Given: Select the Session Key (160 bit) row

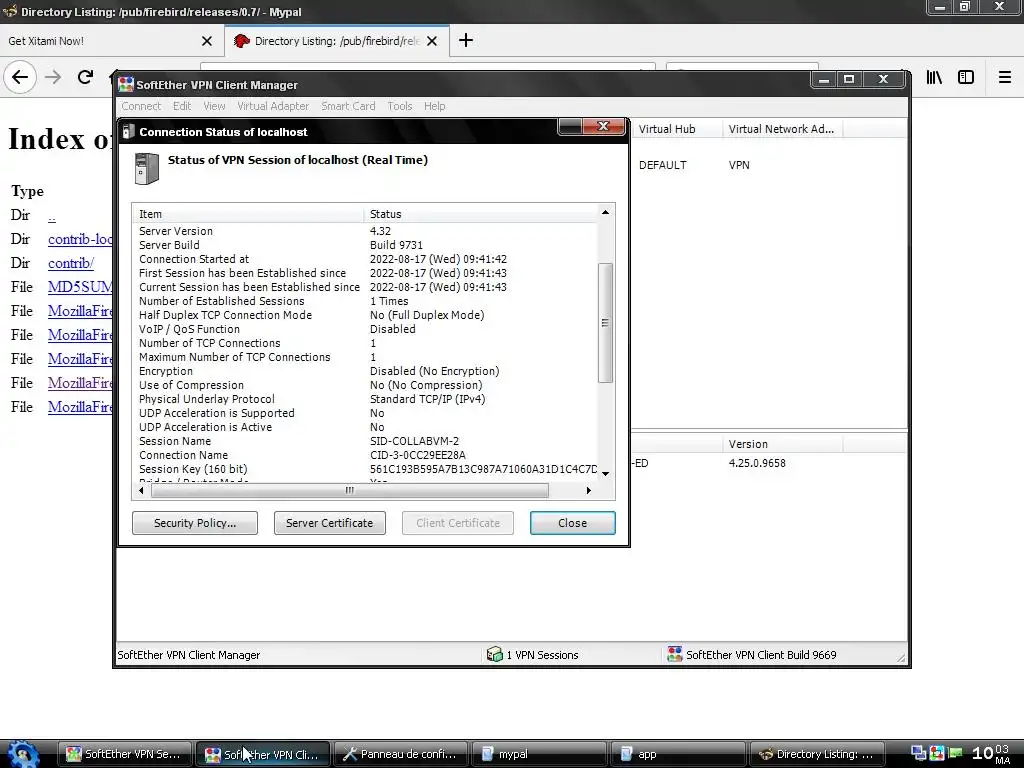Looking at the screenshot, I should click(x=364, y=469).
